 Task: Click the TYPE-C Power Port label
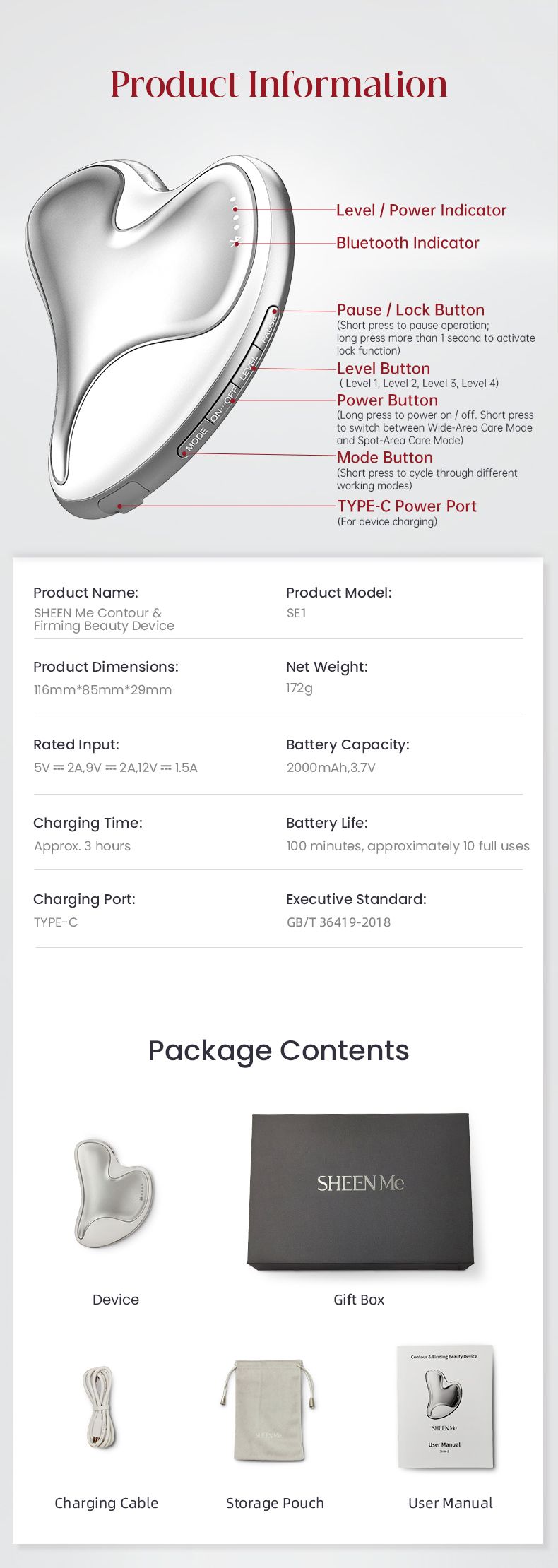(407, 506)
